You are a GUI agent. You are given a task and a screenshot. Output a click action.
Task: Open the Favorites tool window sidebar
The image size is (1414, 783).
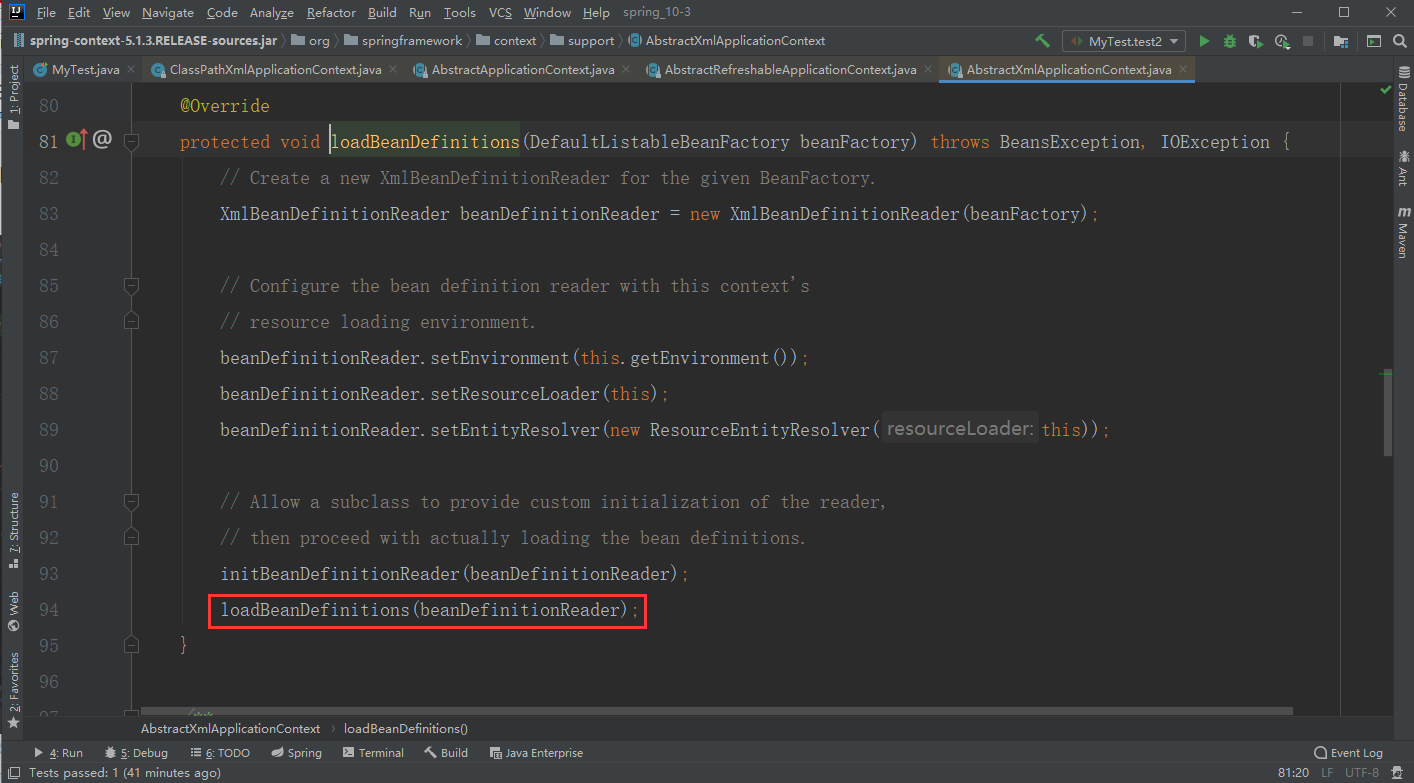14,690
